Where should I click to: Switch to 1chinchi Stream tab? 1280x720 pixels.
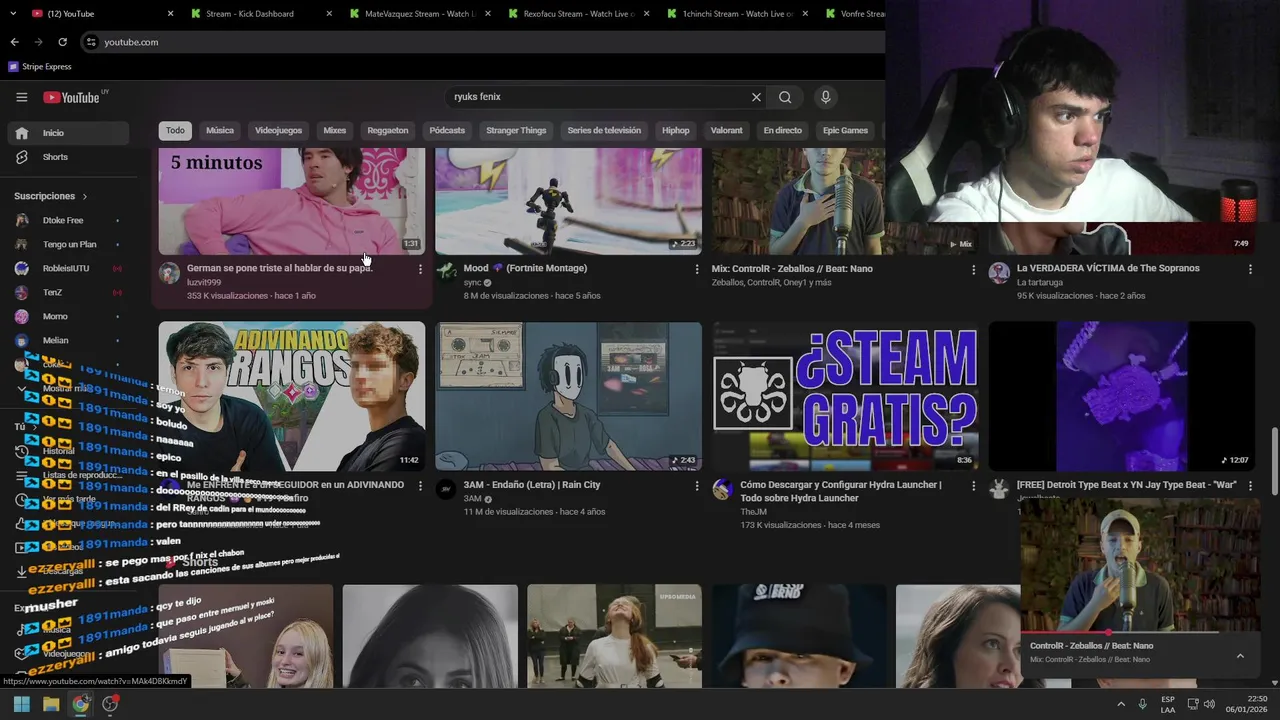pos(736,14)
